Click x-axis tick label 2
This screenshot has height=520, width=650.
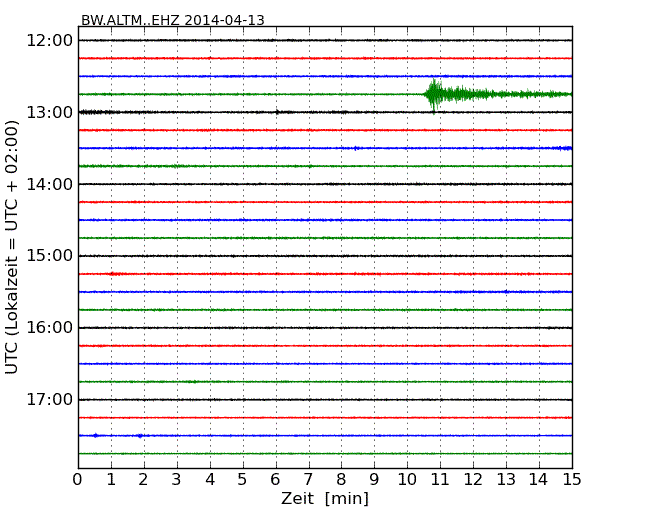click(x=143, y=479)
